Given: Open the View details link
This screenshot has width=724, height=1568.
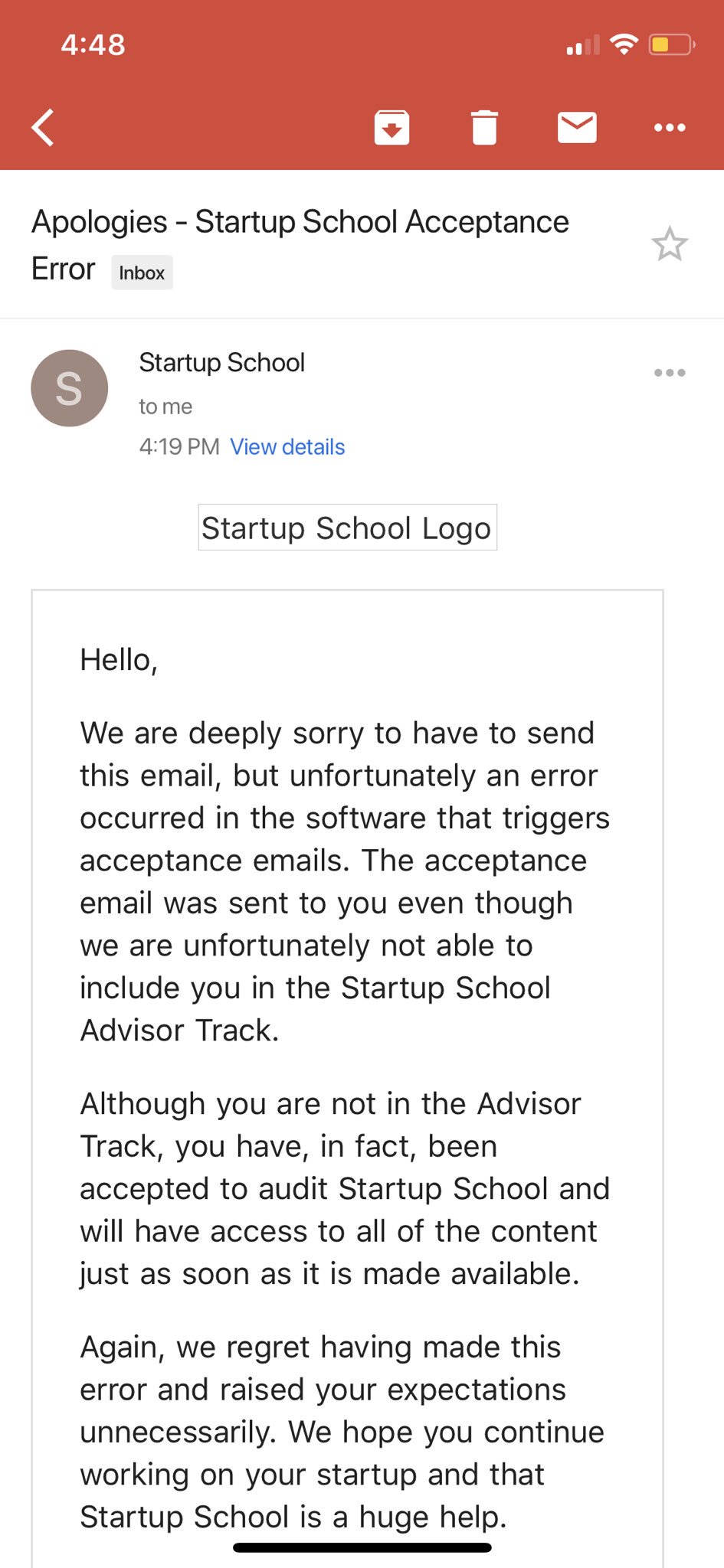Looking at the screenshot, I should (x=287, y=446).
